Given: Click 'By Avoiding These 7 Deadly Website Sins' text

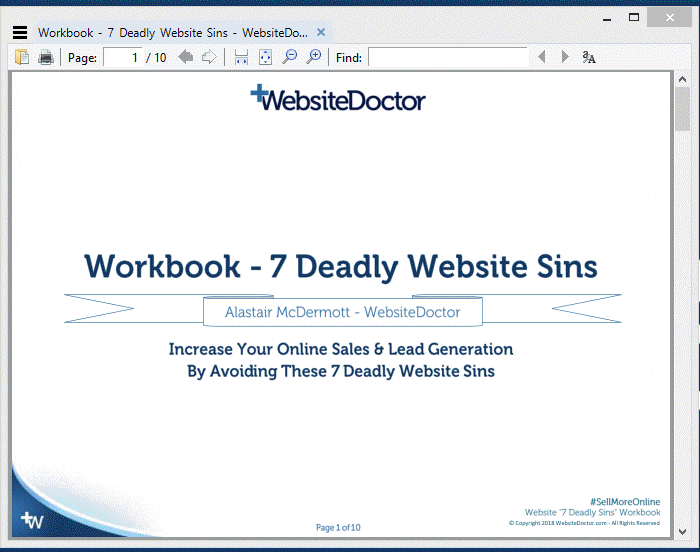Looking at the screenshot, I should tap(341, 371).
